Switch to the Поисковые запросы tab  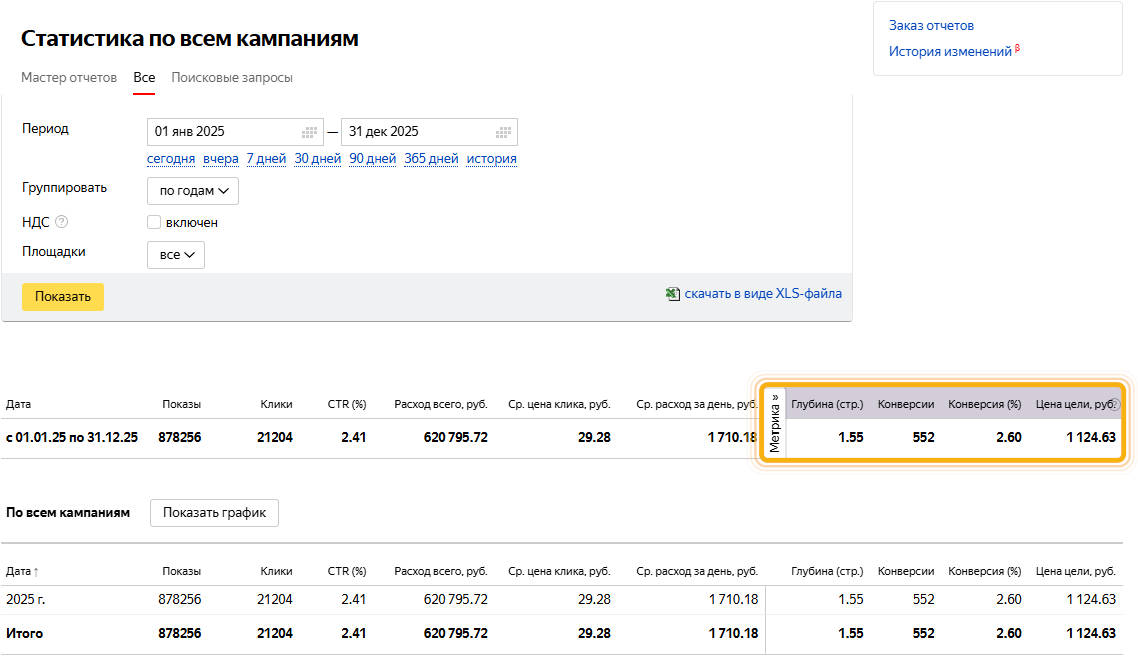pyautogui.click(x=232, y=78)
